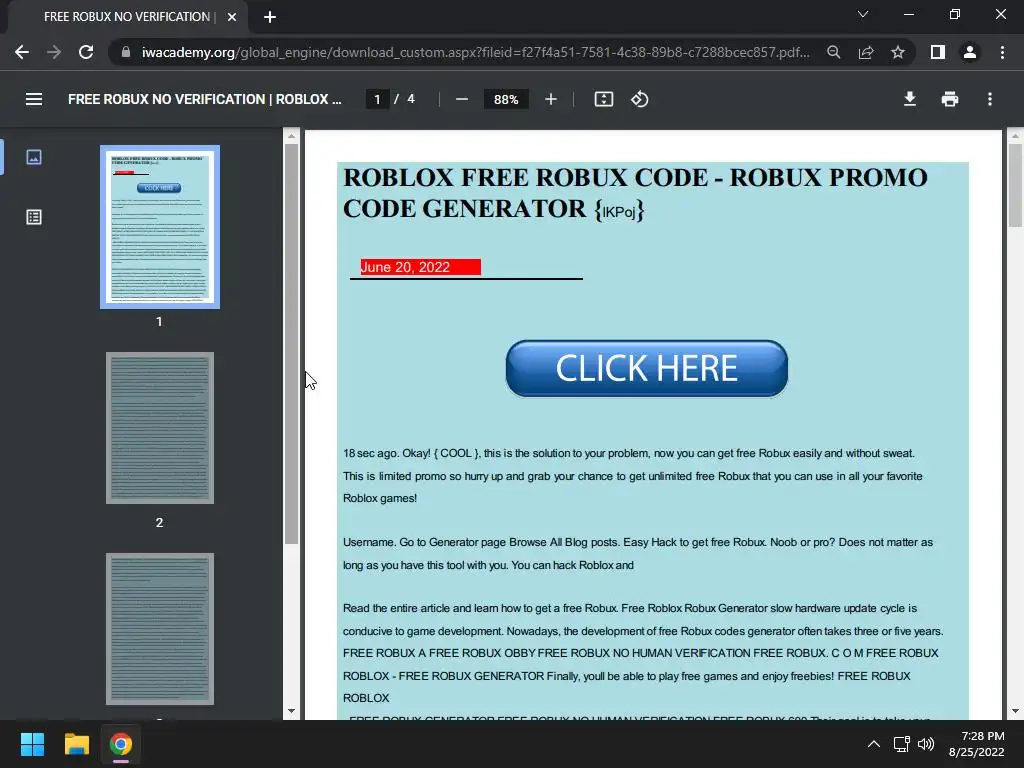
Task: Click total page count '4'
Action: click(x=411, y=99)
